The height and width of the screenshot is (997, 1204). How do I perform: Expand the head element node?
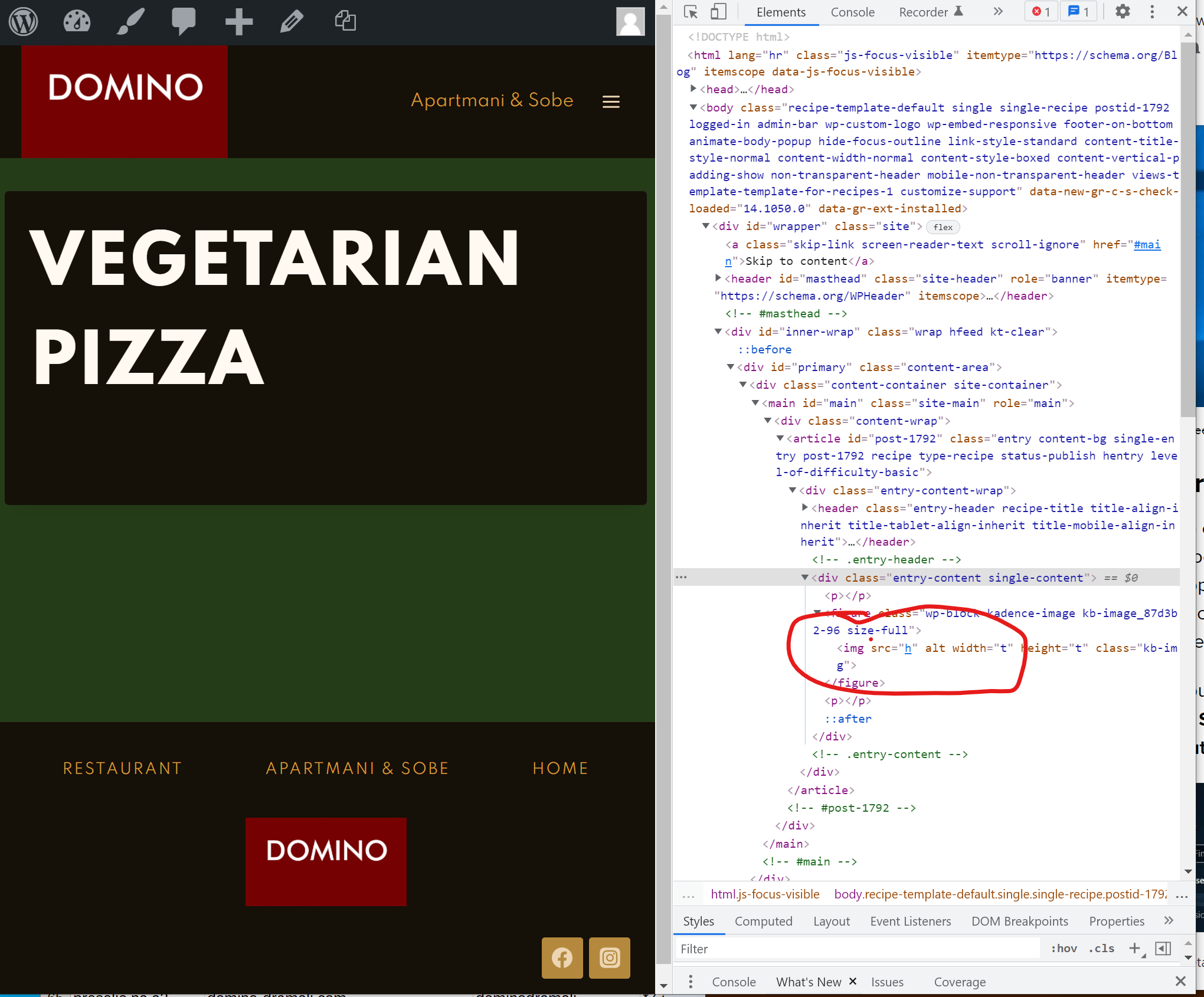[693, 88]
